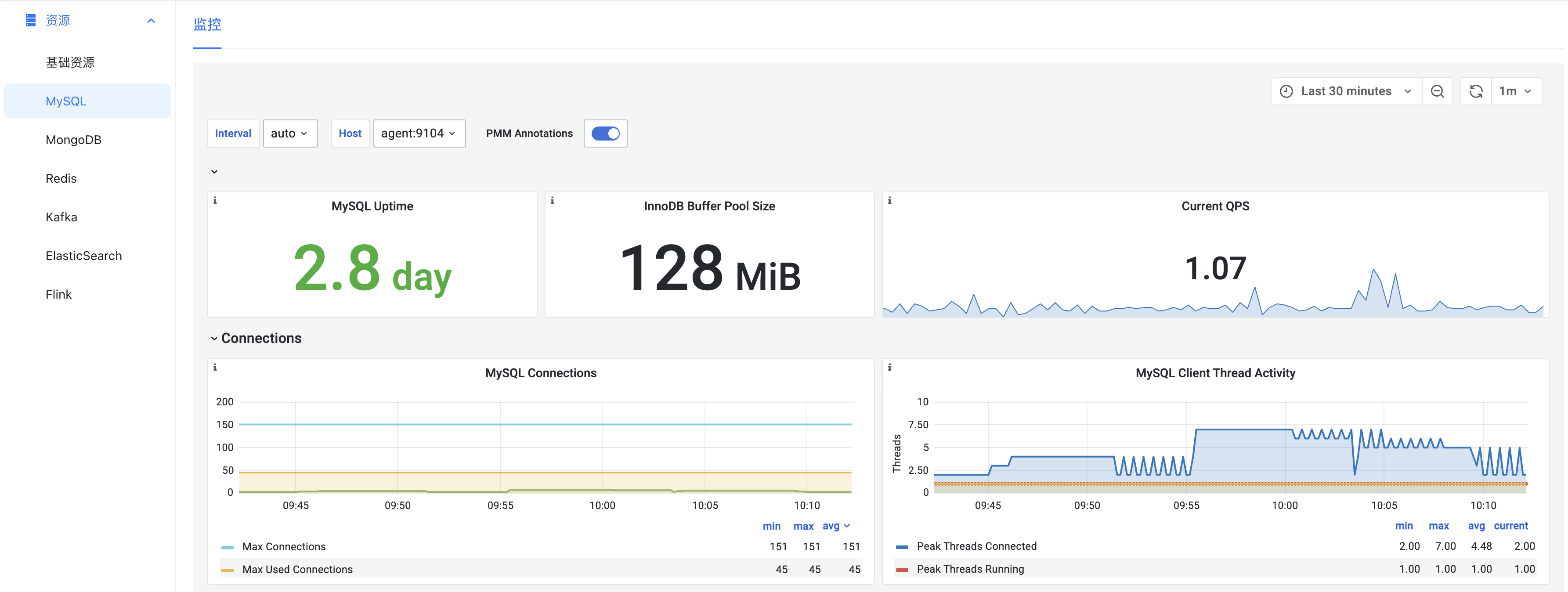Click the Interval label
Viewport: 1568px width, 592px height.
point(233,133)
